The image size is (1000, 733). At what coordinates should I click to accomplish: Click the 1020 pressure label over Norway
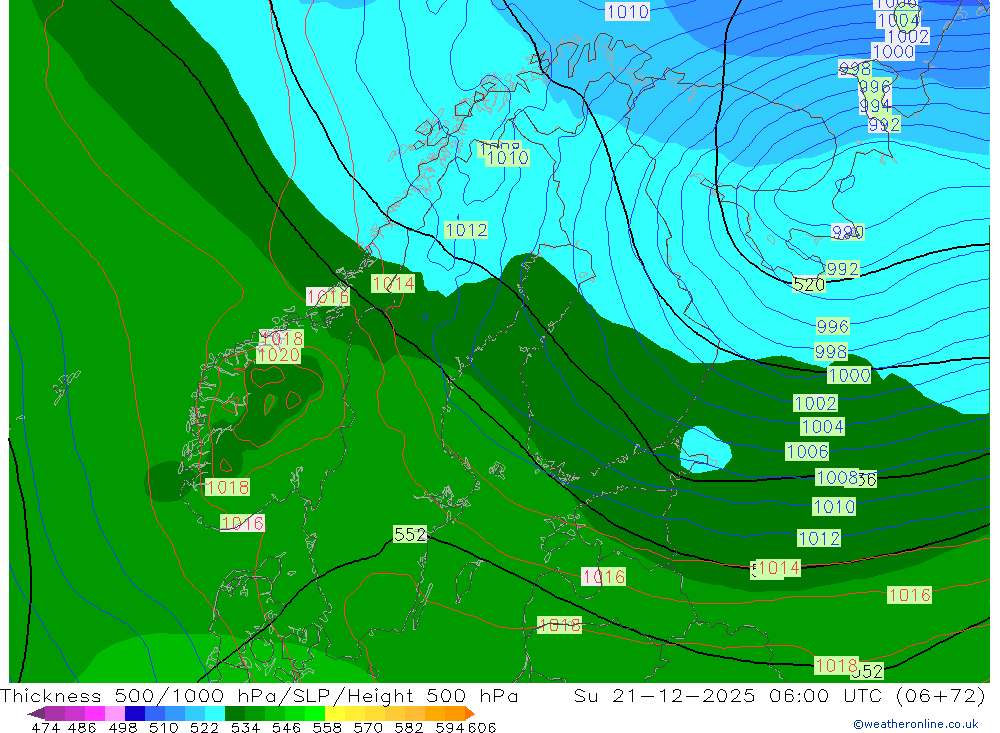tap(278, 355)
